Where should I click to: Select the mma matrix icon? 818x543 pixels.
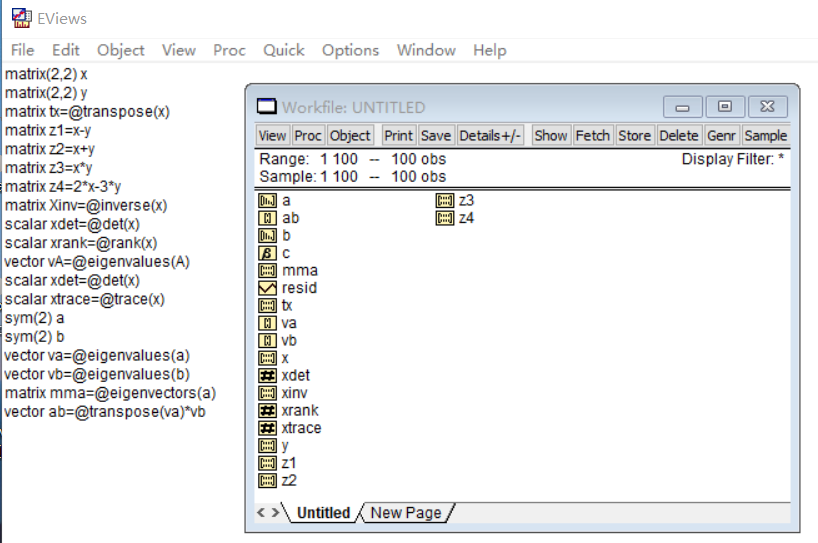pos(267,271)
